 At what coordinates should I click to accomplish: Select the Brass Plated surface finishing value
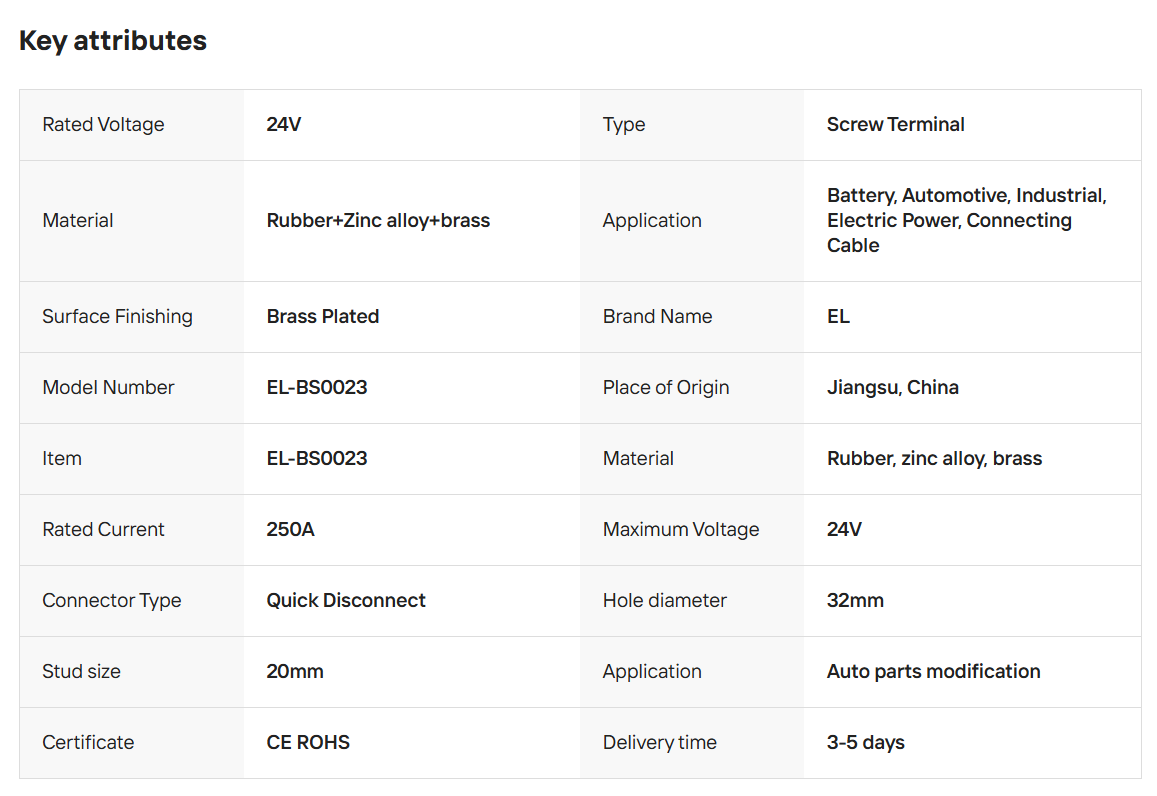click(323, 317)
